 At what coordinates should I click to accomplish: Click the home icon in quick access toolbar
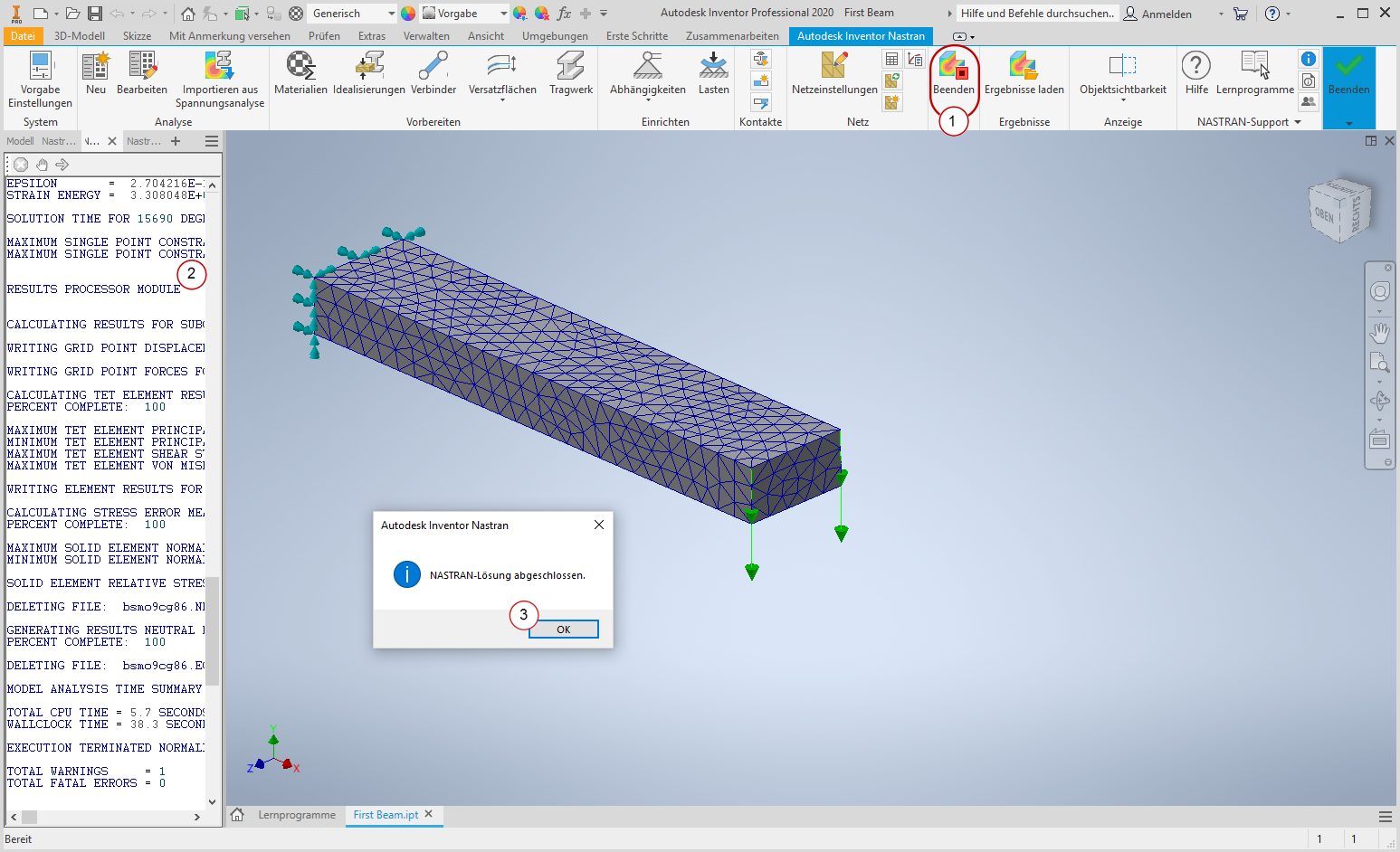[187, 14]
